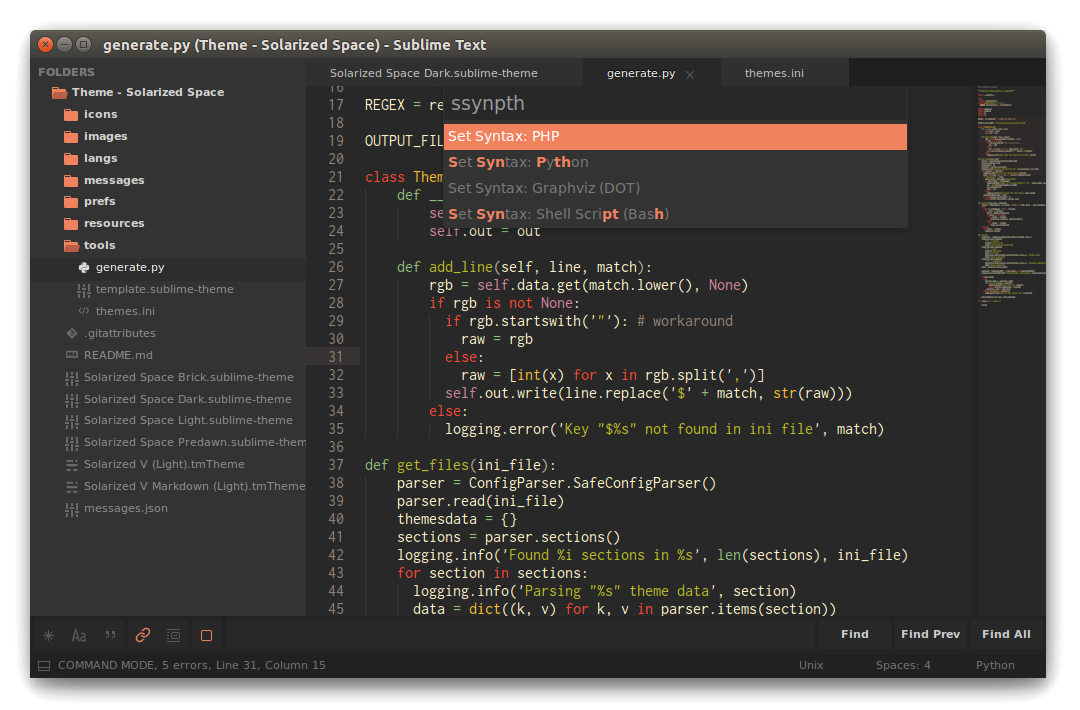1080x710 pixels.
Task: Switch to Solarized Space Dark.sublime-theme tab
Action: 433,73
